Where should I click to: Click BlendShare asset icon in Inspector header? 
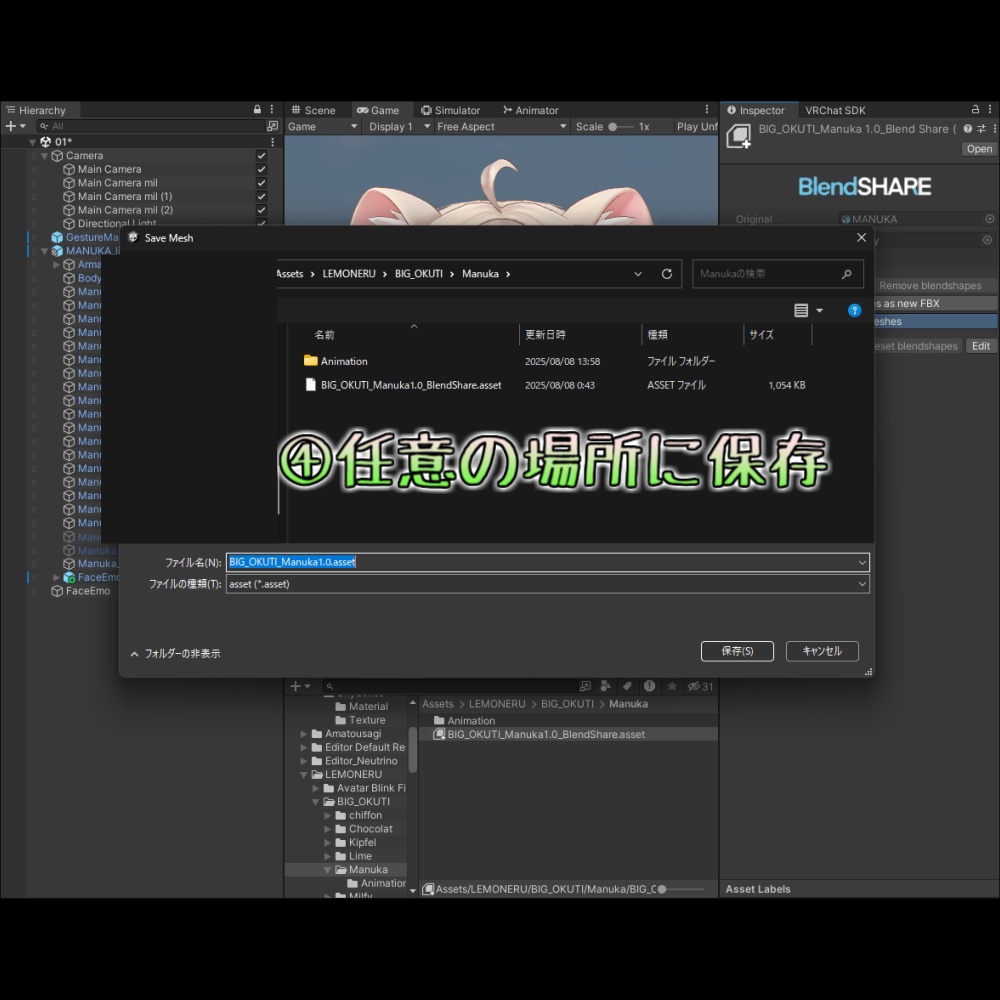pyautogui.click(x=739, y=136)
